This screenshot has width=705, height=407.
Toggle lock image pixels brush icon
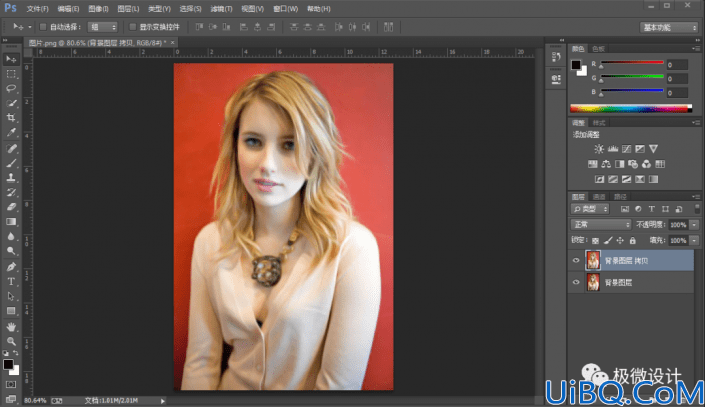pyautogui.click(x=608, y=241)
